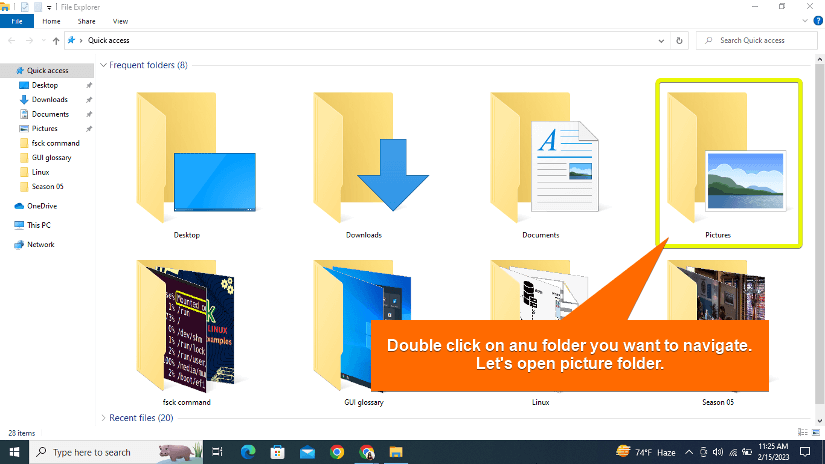Open Google Chrome from the taskbar

337,452
